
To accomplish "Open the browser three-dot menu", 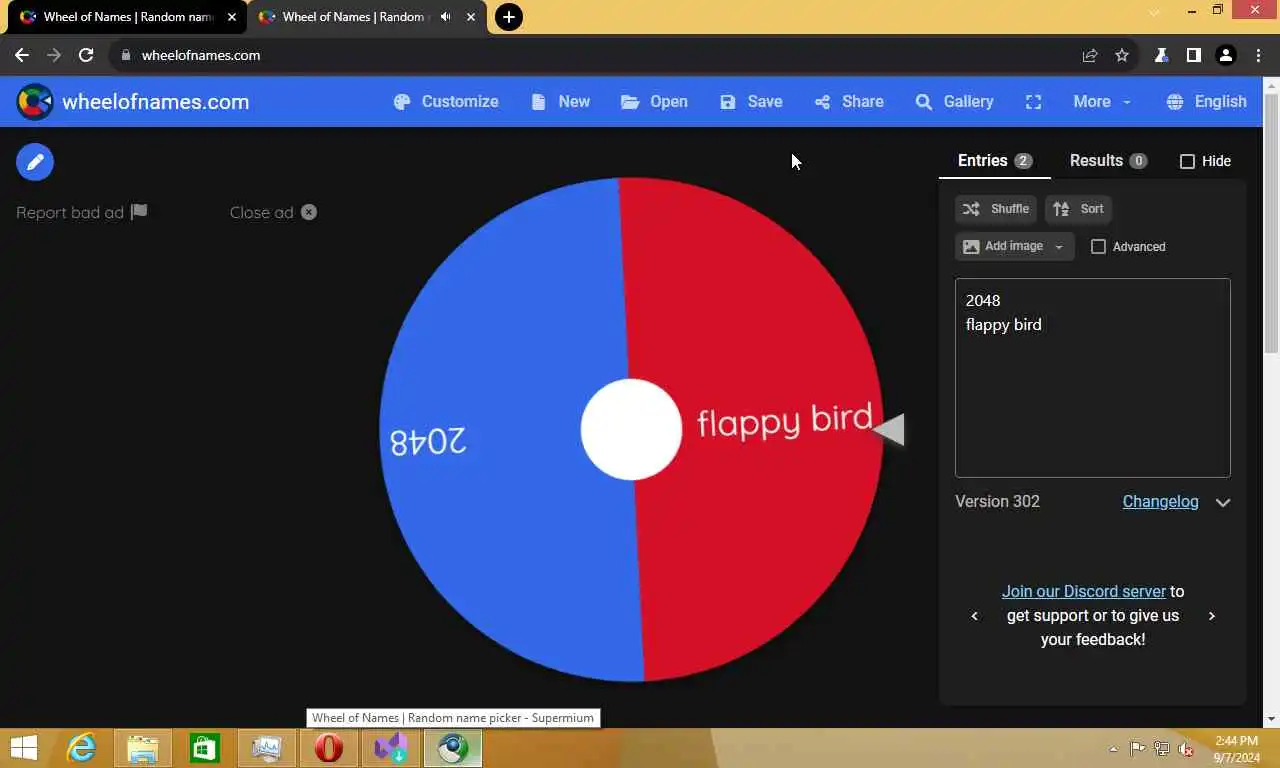I will [x=1259, y=55].
